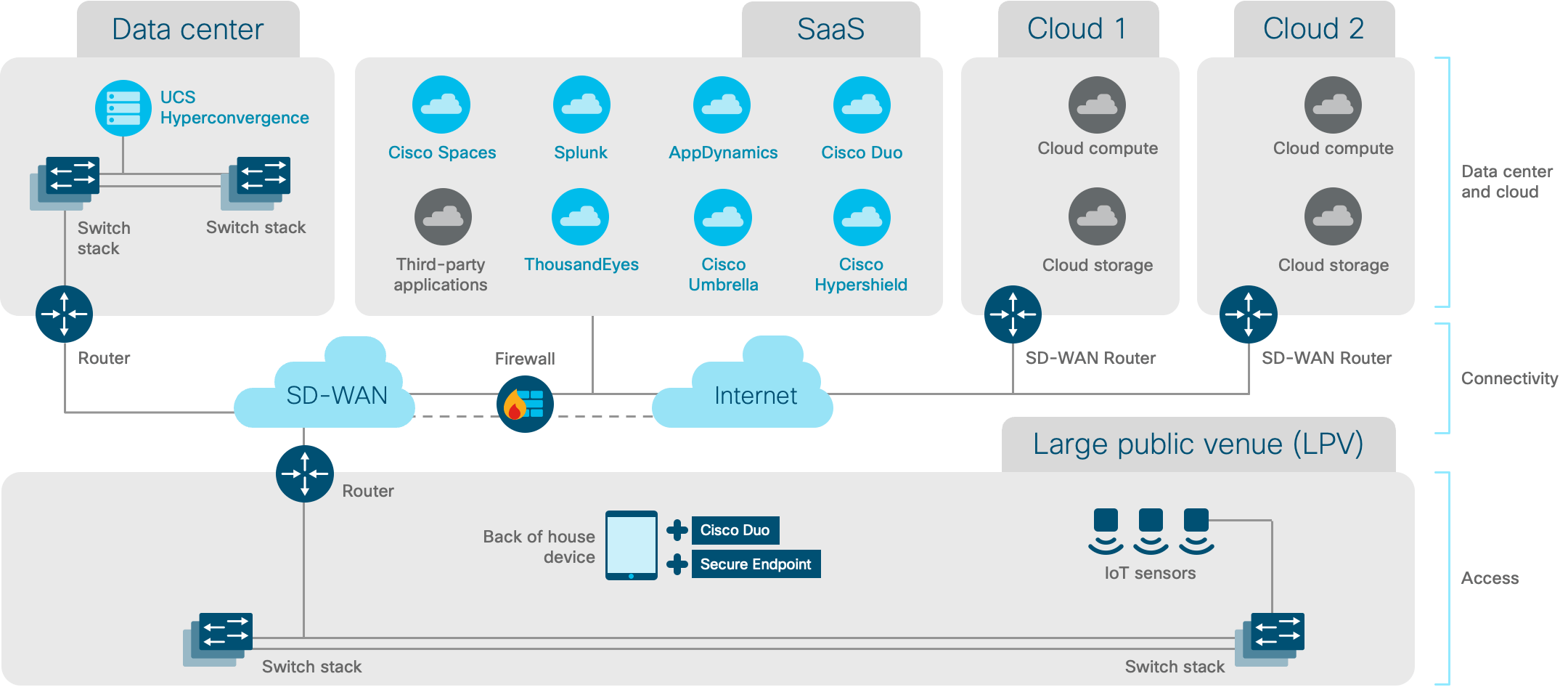
Task: Select the Cisco Spaces cloud icon
Action: (441, 105)
